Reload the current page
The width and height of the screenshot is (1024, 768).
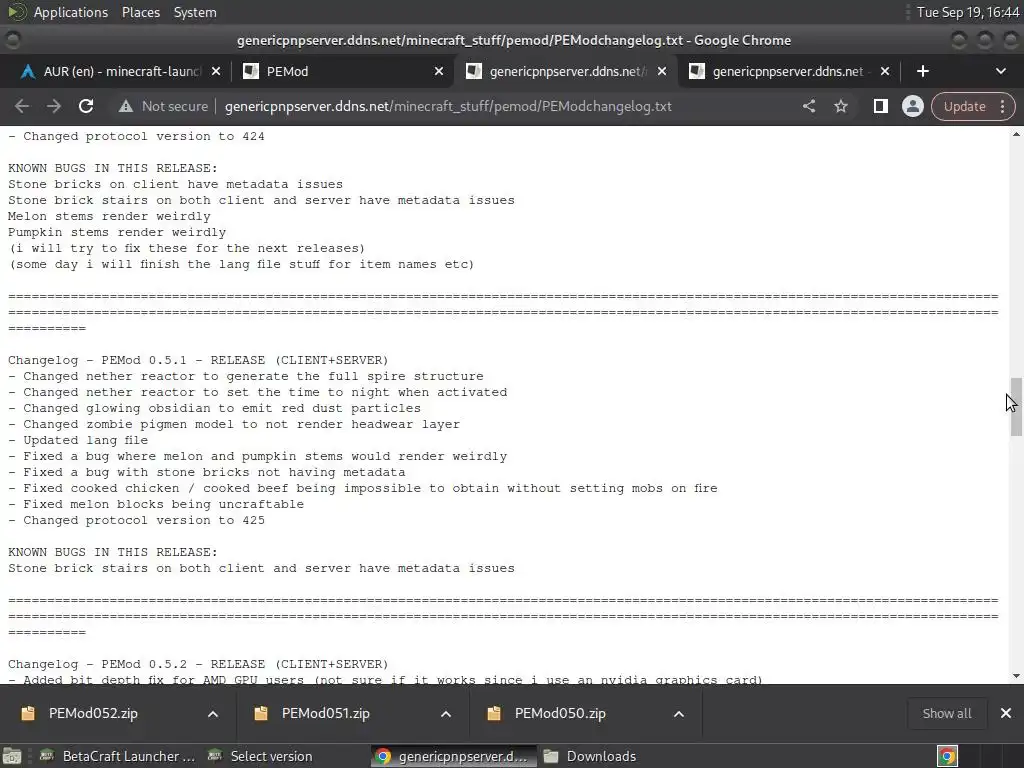(x=86, y=106)
